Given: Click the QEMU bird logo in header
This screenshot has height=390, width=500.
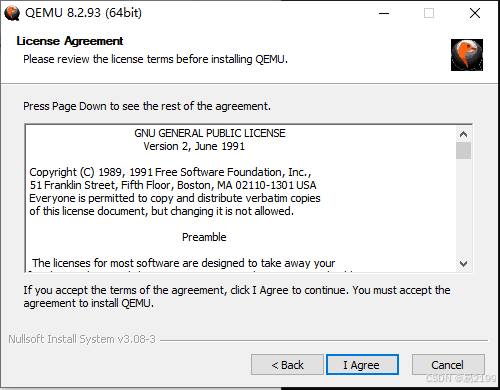Looking at the screenshot, I should [x=467, y=55].
